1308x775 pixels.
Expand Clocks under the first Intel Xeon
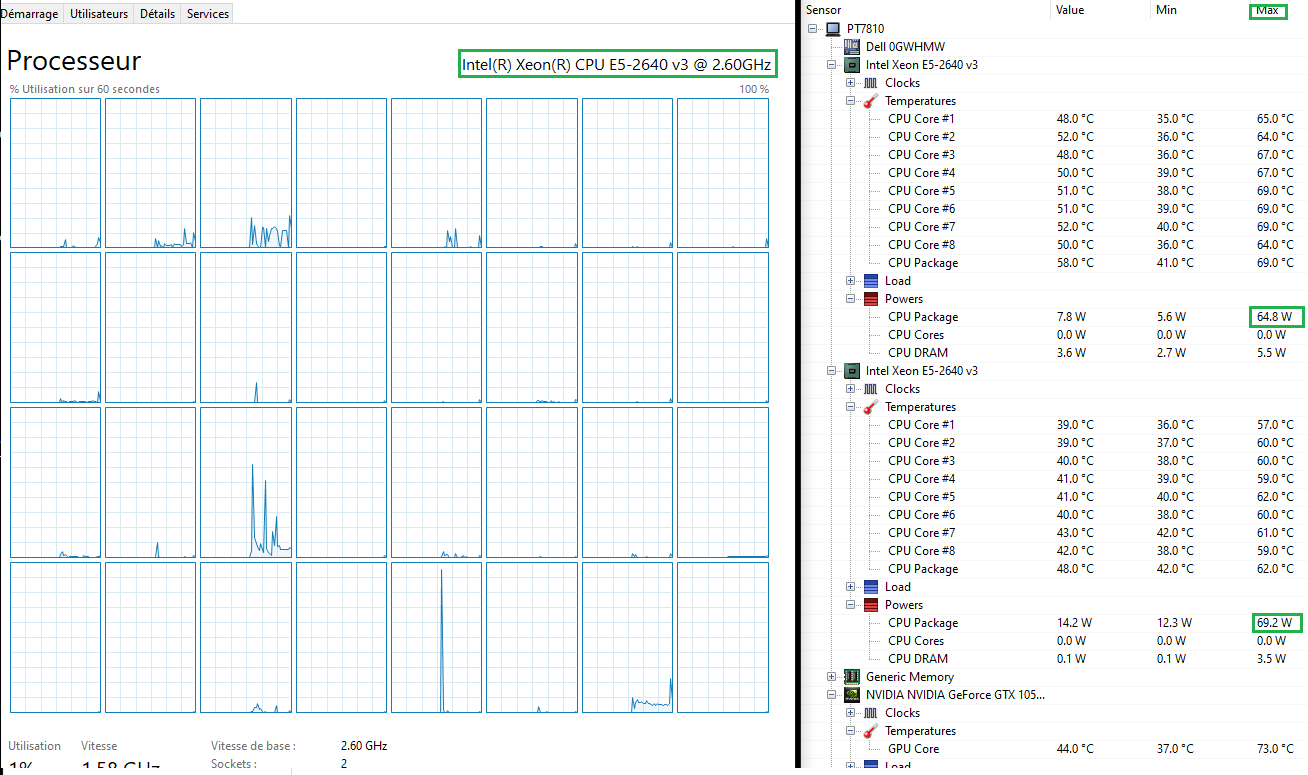pos(850,83)
